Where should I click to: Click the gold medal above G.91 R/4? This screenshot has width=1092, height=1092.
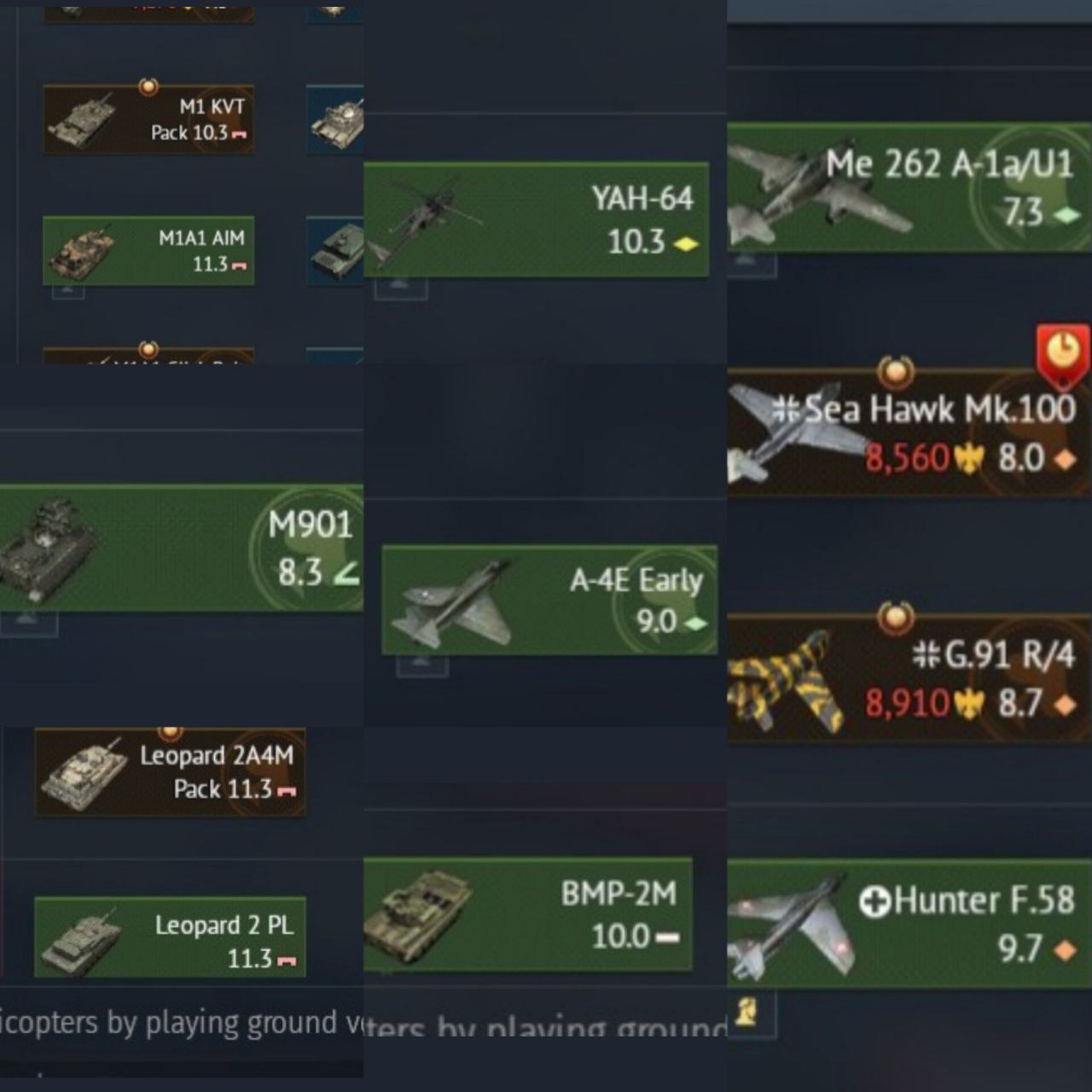pos(896,618)
